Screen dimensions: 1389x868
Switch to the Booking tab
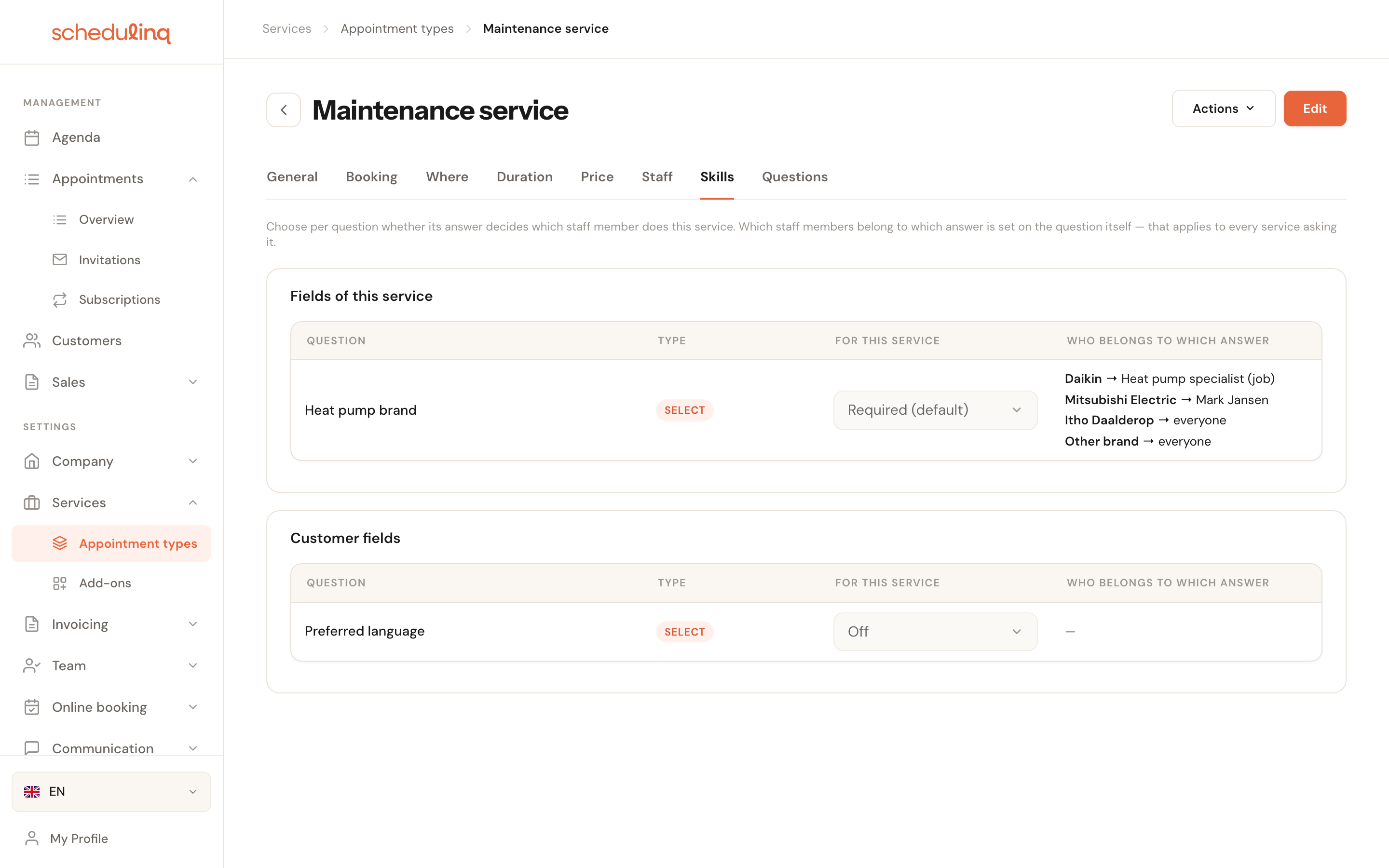pos(371,177)
